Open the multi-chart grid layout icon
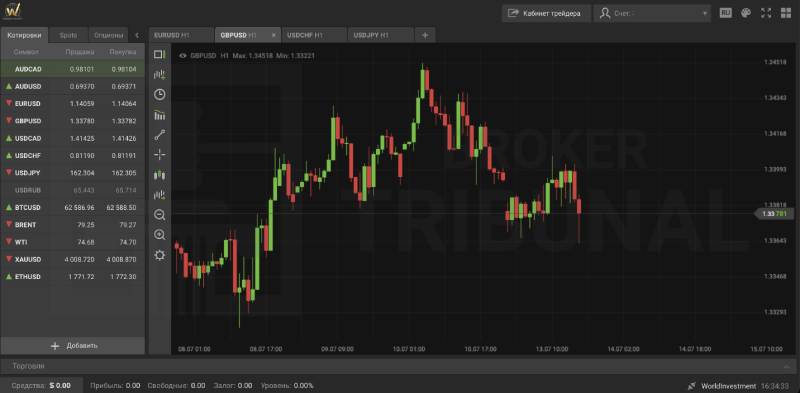This screenshot has width=800, height=393. [786, 13]
